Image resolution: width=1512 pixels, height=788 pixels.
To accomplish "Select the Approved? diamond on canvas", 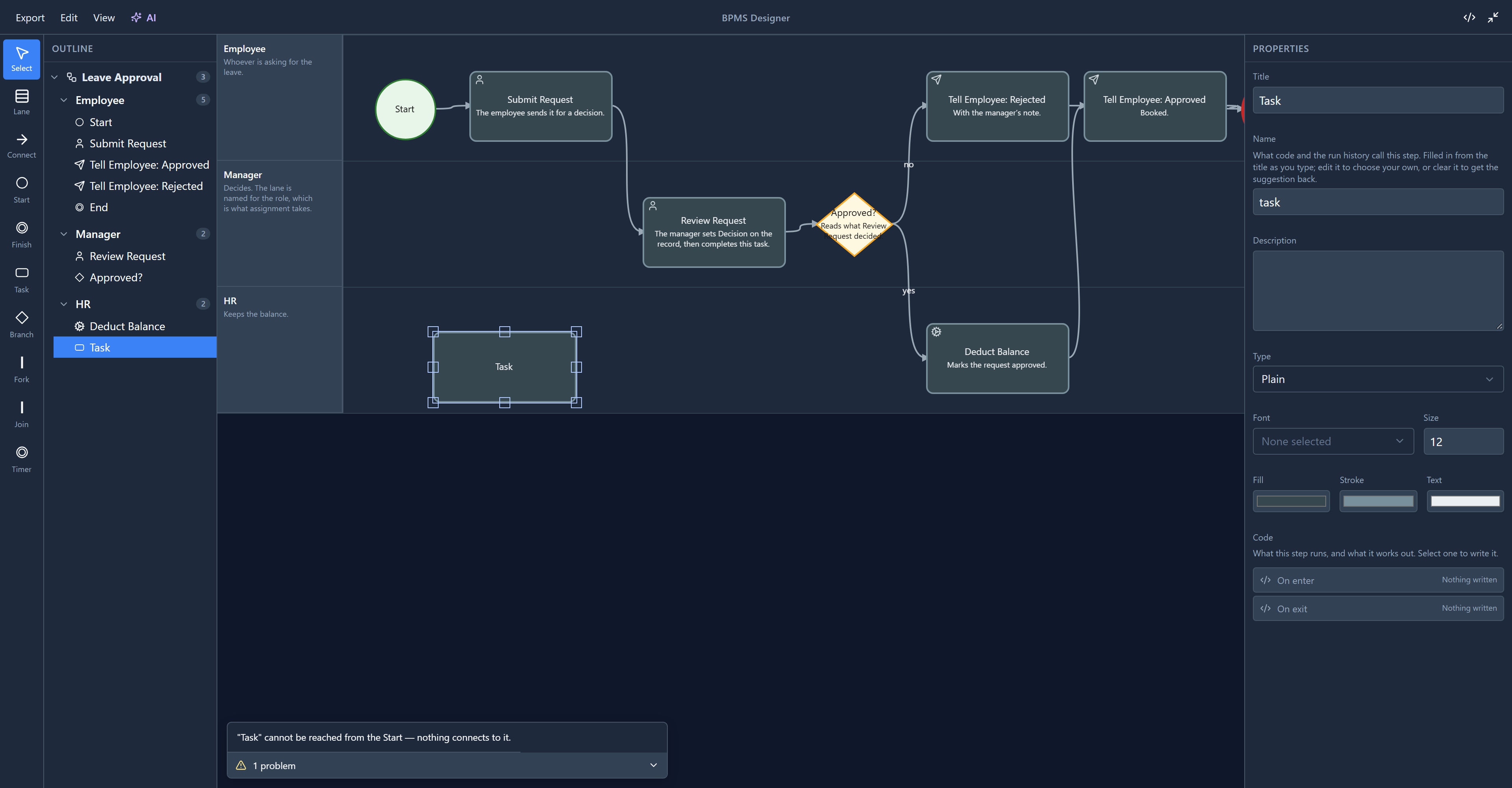I will coord(854,224).
